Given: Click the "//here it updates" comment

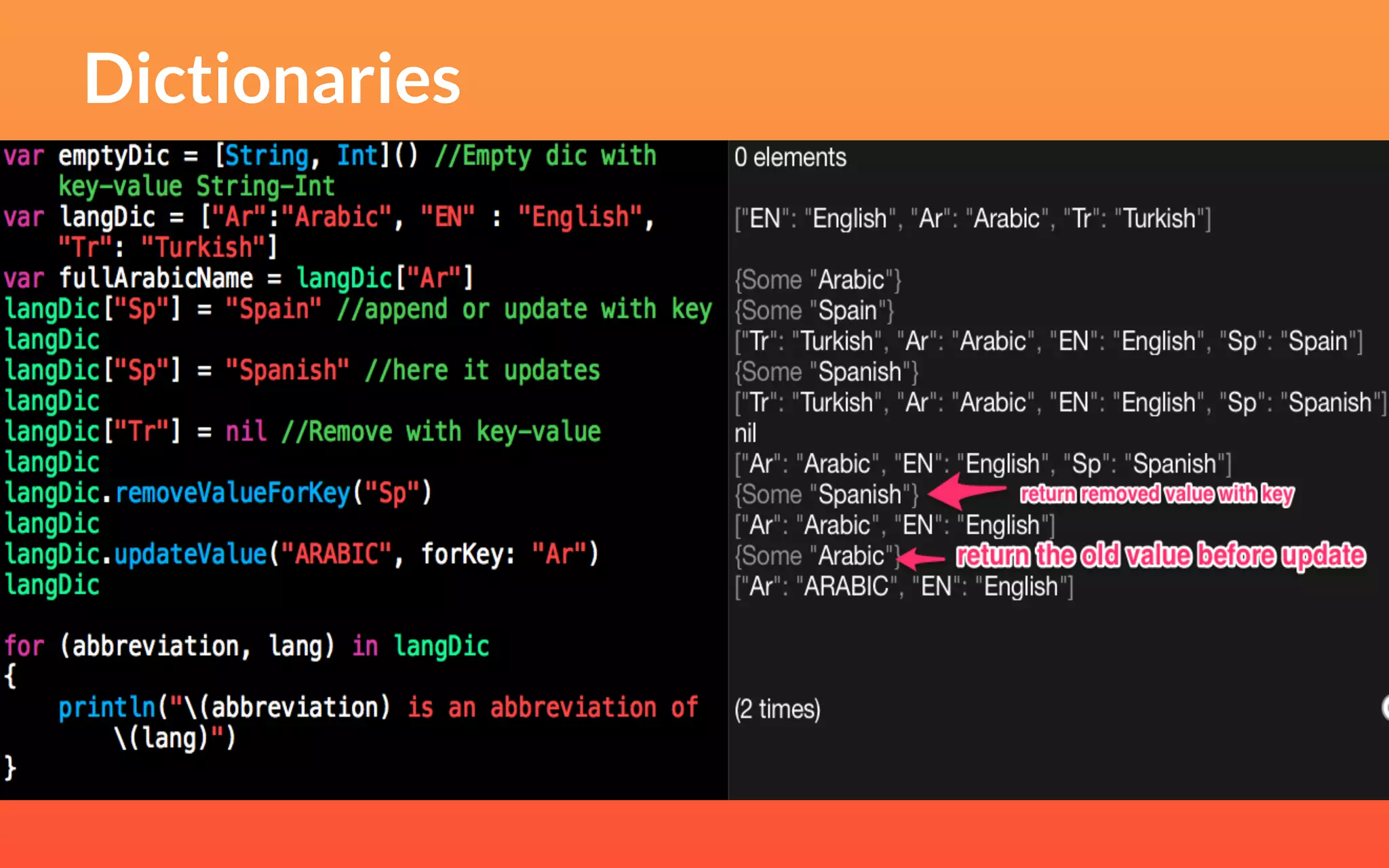Looking at the screenshot, I should click(x=482, y=370).
